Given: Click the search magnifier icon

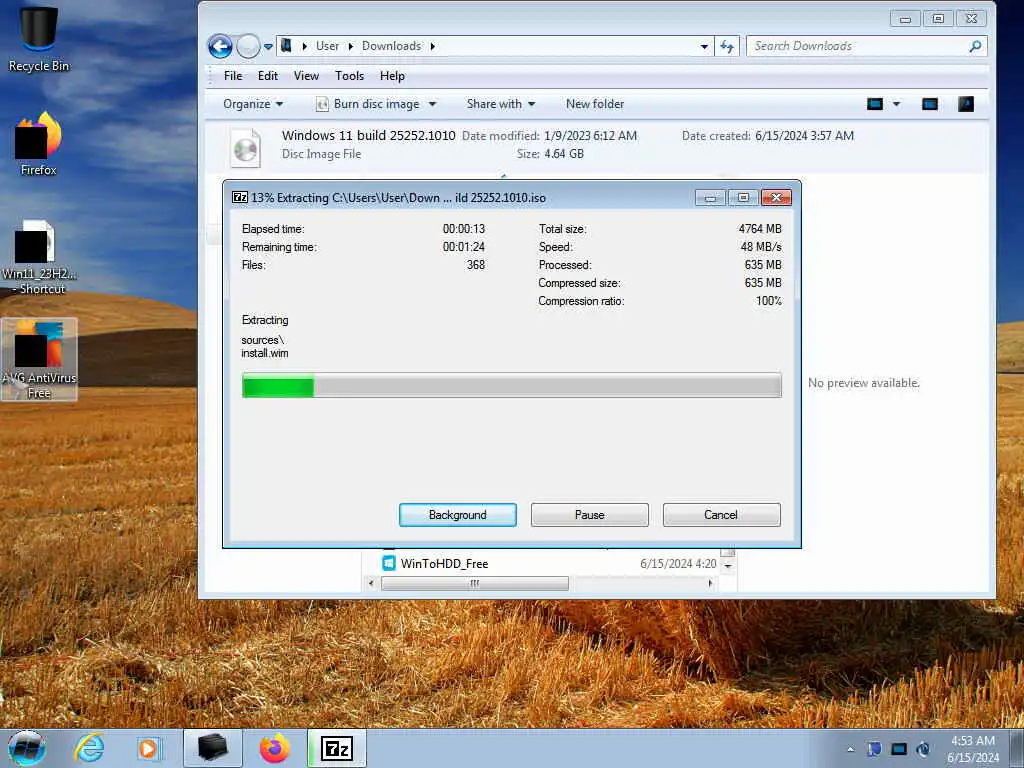Looking at the screenshot, I should 975,46.
